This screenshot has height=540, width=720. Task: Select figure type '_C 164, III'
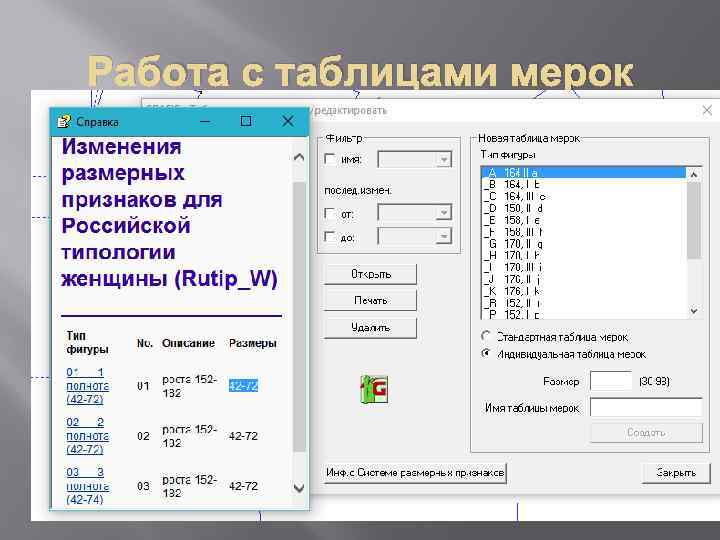tap(584, 197)
